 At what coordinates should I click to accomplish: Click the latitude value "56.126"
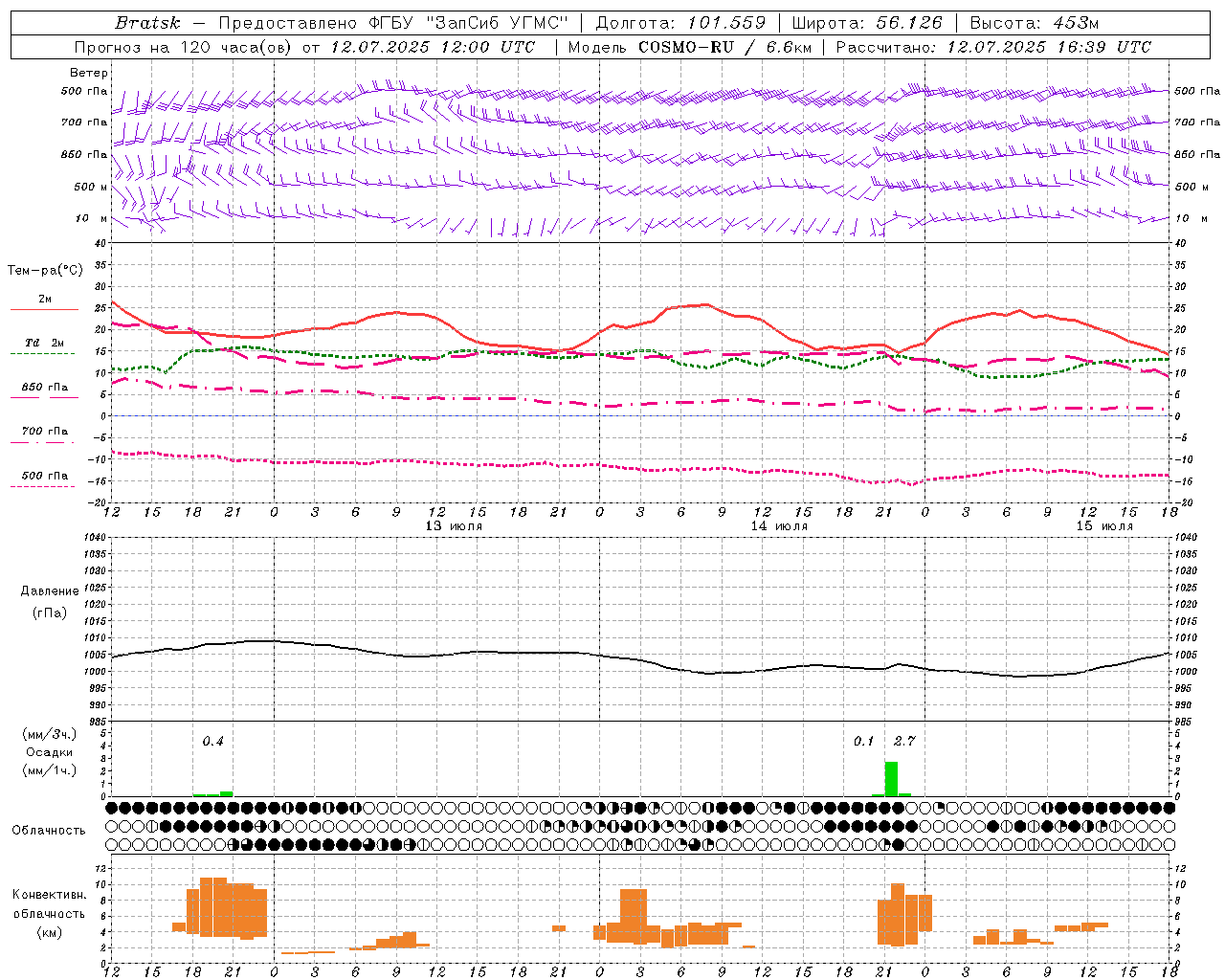click(909, 23)
